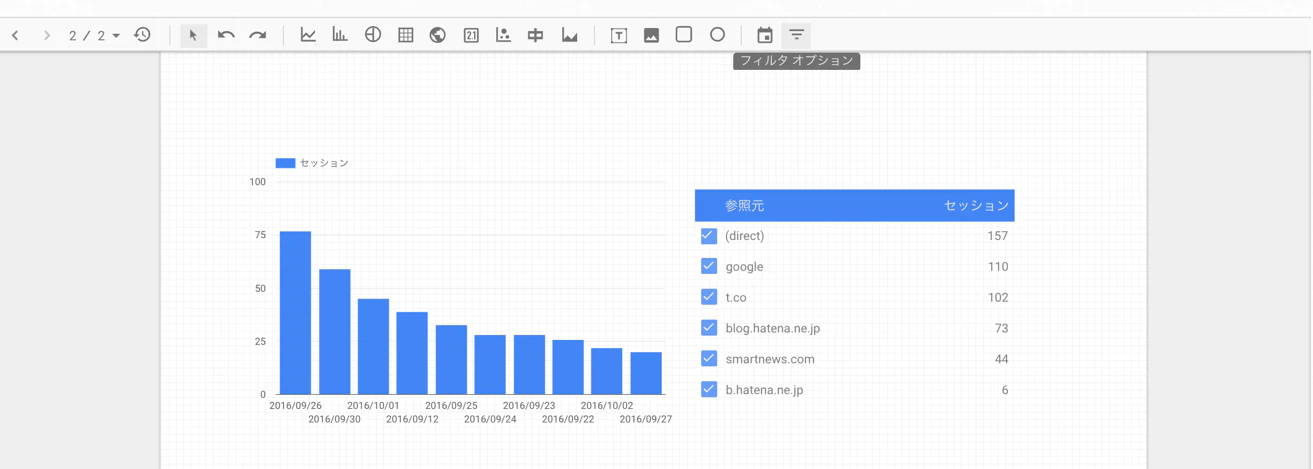Click the 73 session value
This screenshot has width=1313, height=469.
point(1001,328)
